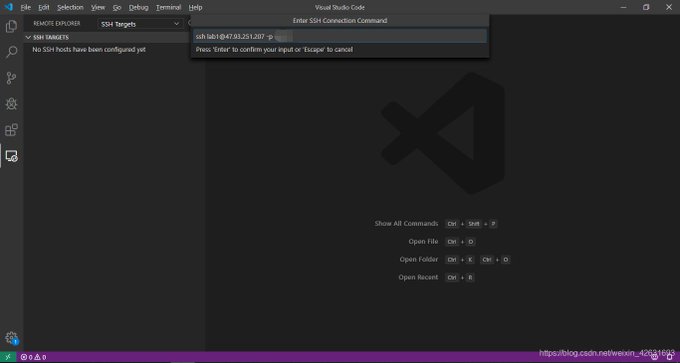Click the REMOTE EXPLORER panel title
Viewport: 680px width, 363px height.
pos(57,24)
